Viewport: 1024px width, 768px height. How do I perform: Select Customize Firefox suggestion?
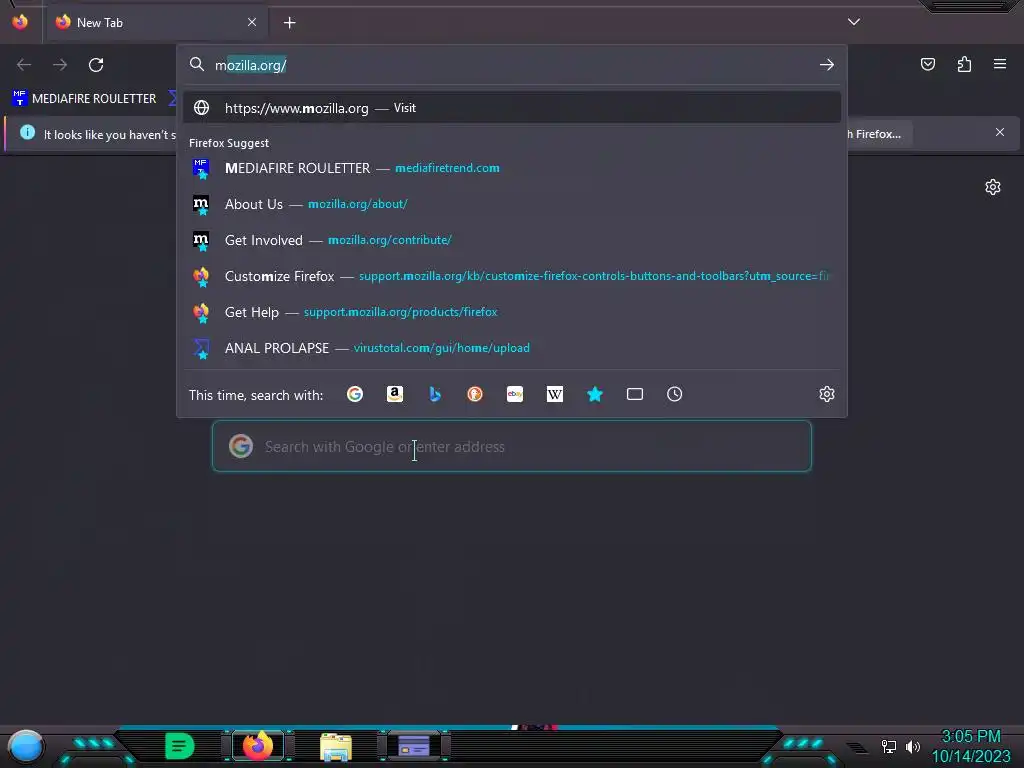point(512,276)
